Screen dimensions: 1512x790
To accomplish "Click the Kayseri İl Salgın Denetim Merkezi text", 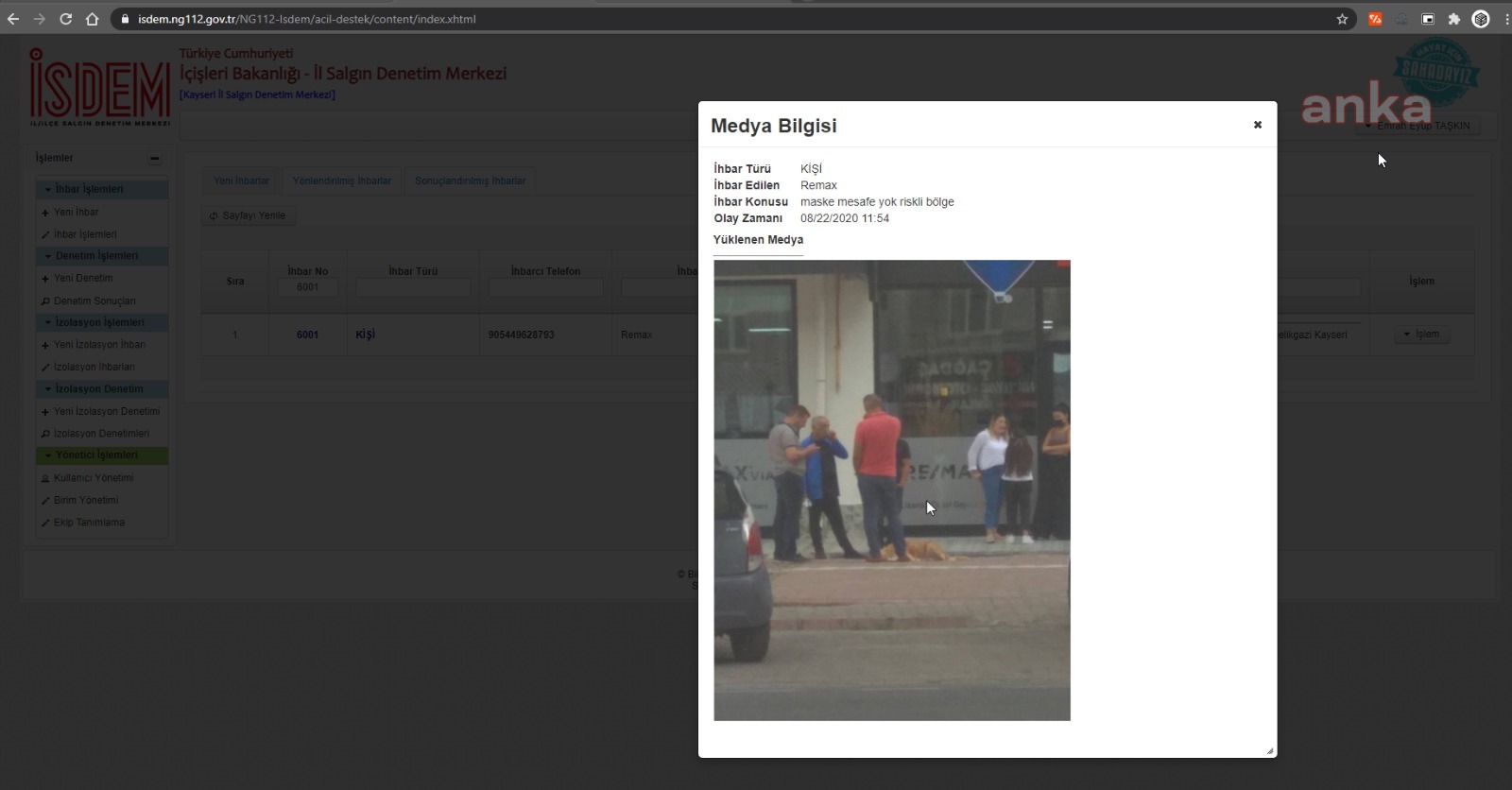I will 257,94.
